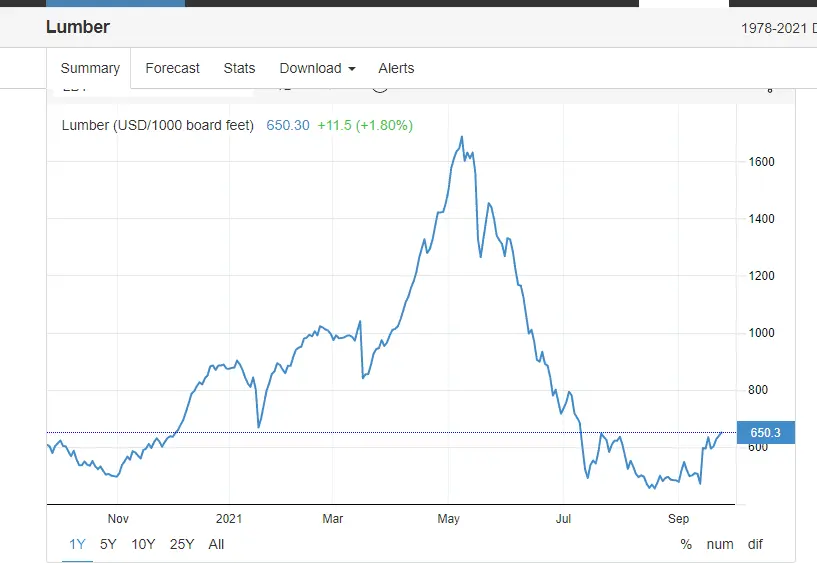Image resolution: width=817 pixels, height=563 pixels.
Task: Select the 1Y time range
Action: pos(77,544)
